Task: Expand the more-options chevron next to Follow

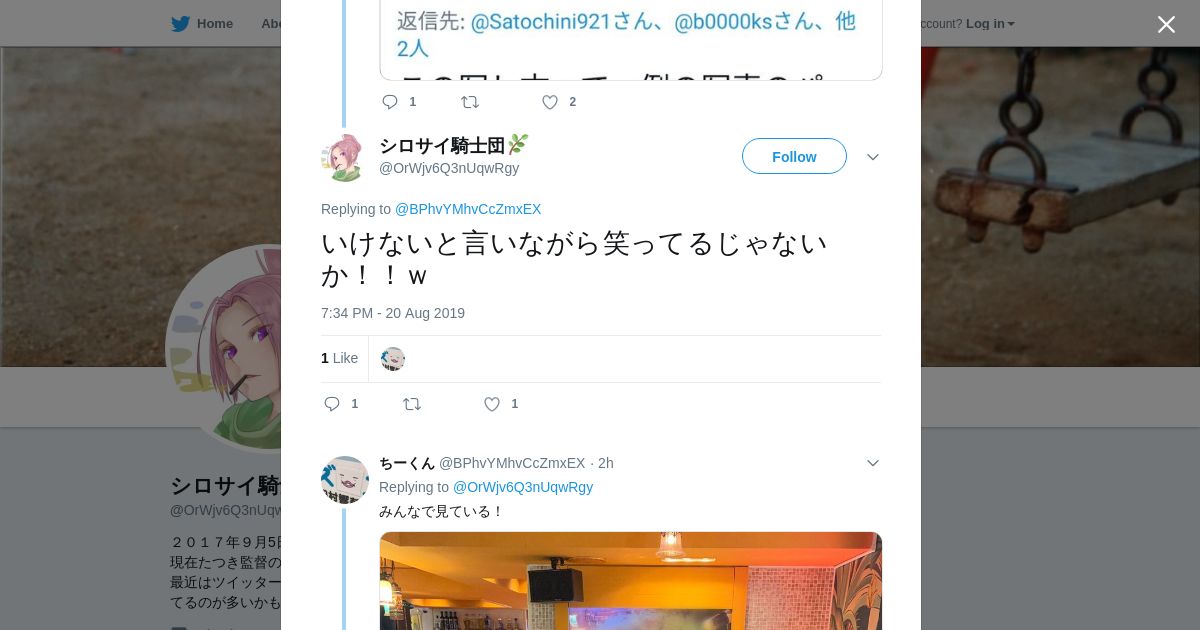Action: [x=872, y=157]
